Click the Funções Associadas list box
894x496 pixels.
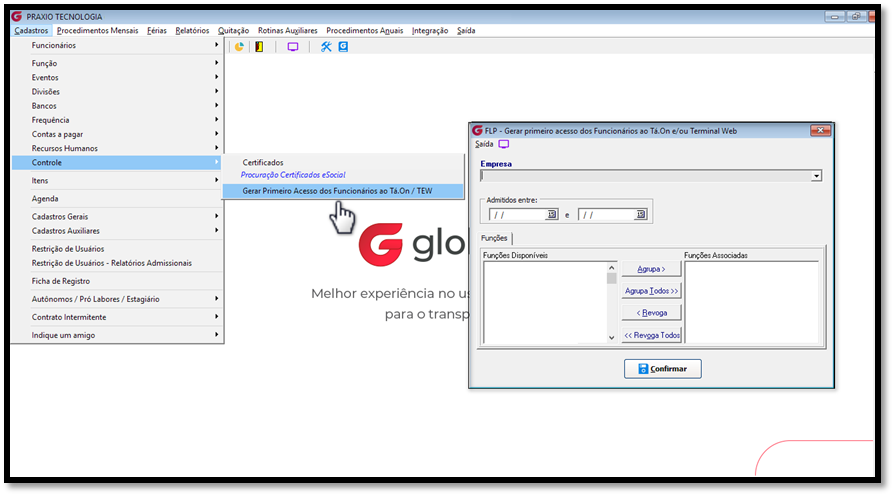pos(751,303)
